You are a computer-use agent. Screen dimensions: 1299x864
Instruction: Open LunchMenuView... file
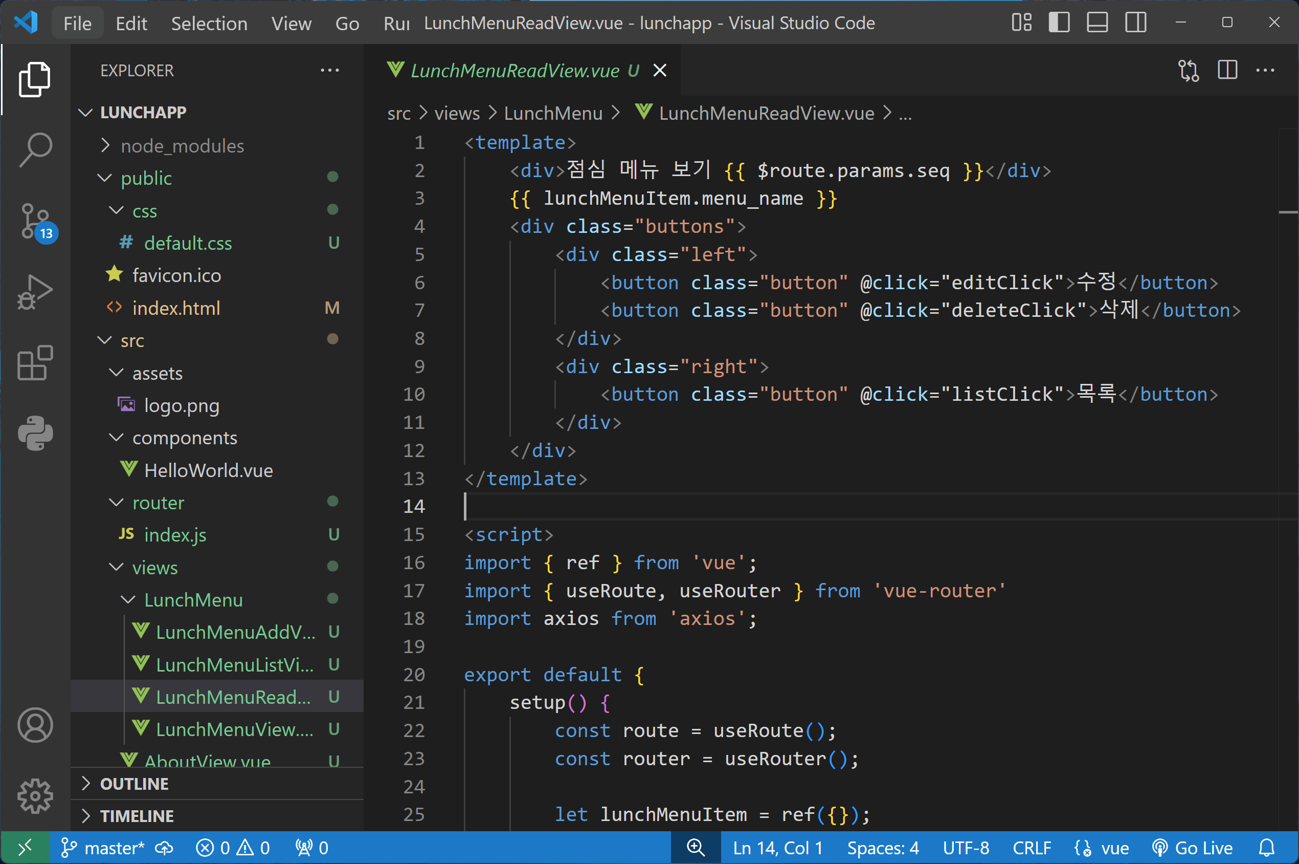(x=217, y=730)
